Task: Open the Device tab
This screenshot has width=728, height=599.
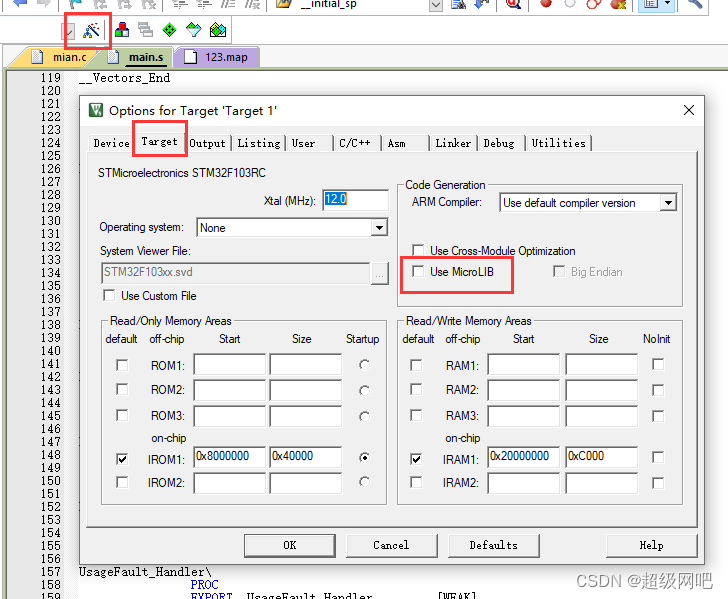Action: click(x=111, y=143)
